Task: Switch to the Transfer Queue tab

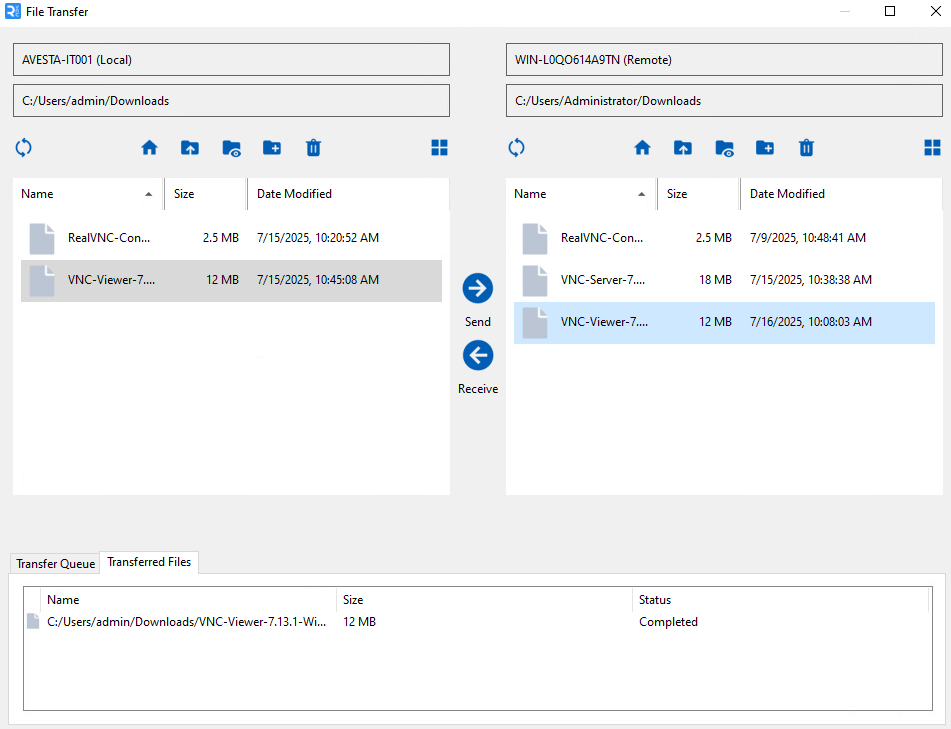Action: point(54,563)
